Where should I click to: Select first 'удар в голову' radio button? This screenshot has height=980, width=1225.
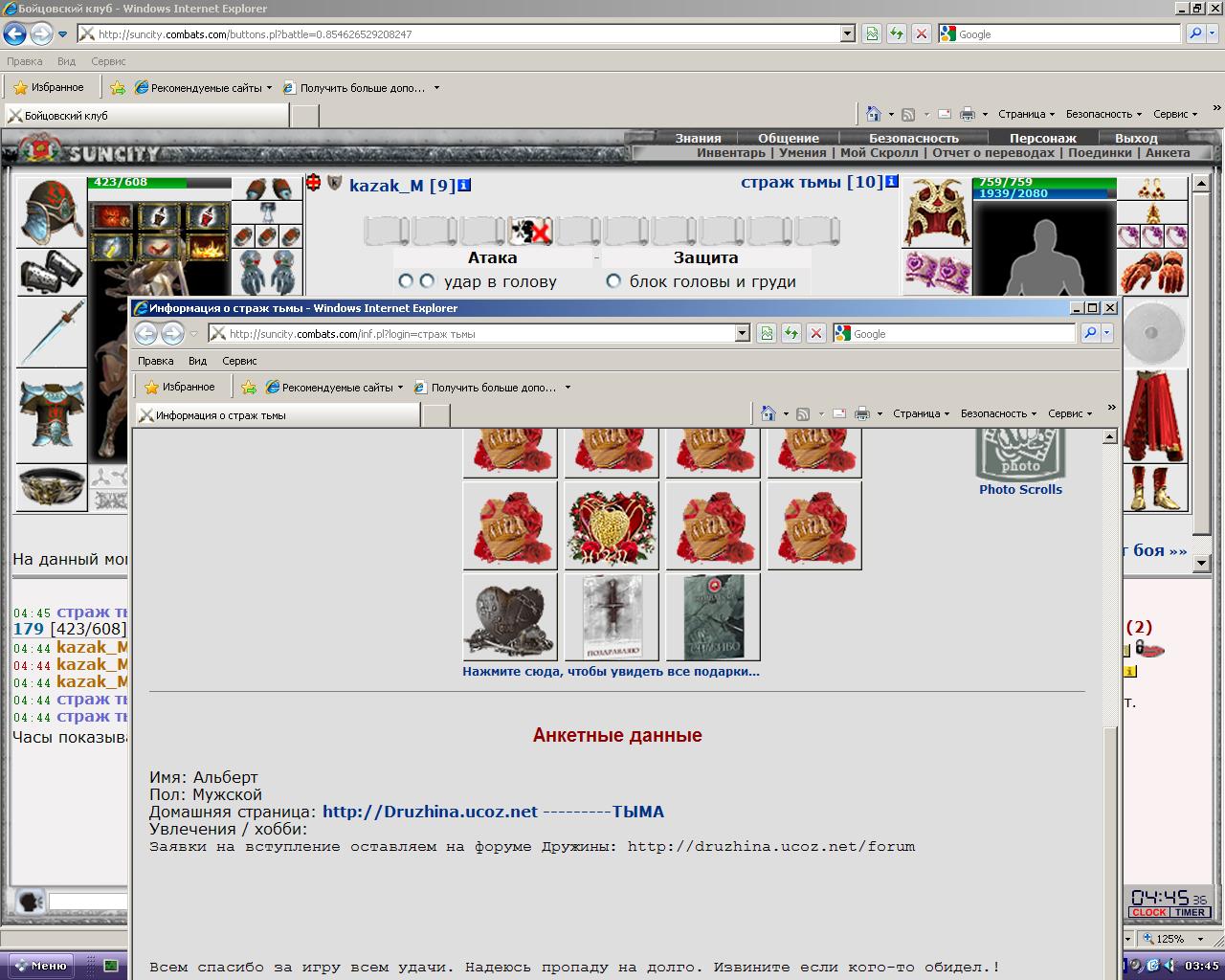406,281
